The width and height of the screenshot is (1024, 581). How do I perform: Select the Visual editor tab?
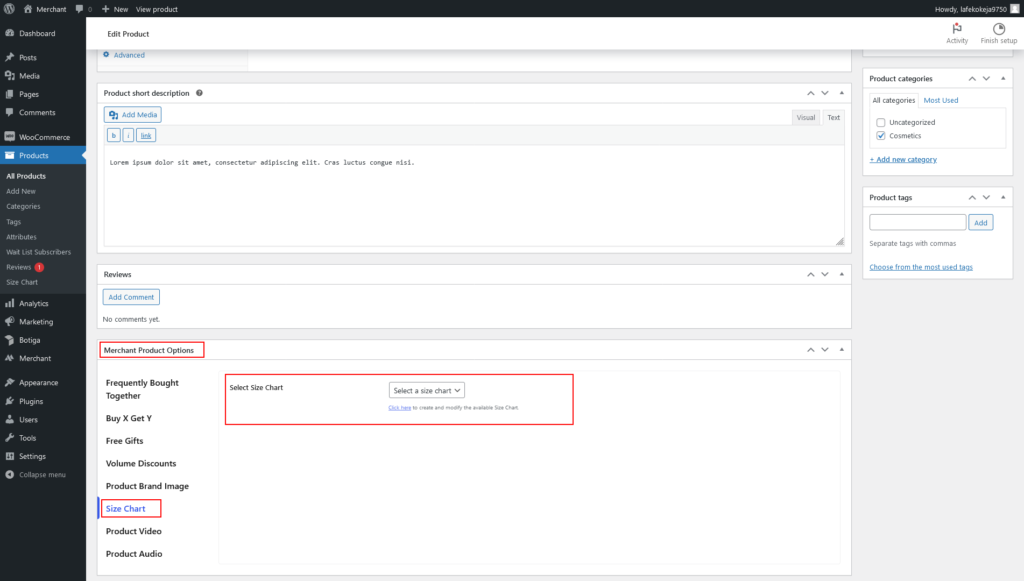tap(805, 117)
